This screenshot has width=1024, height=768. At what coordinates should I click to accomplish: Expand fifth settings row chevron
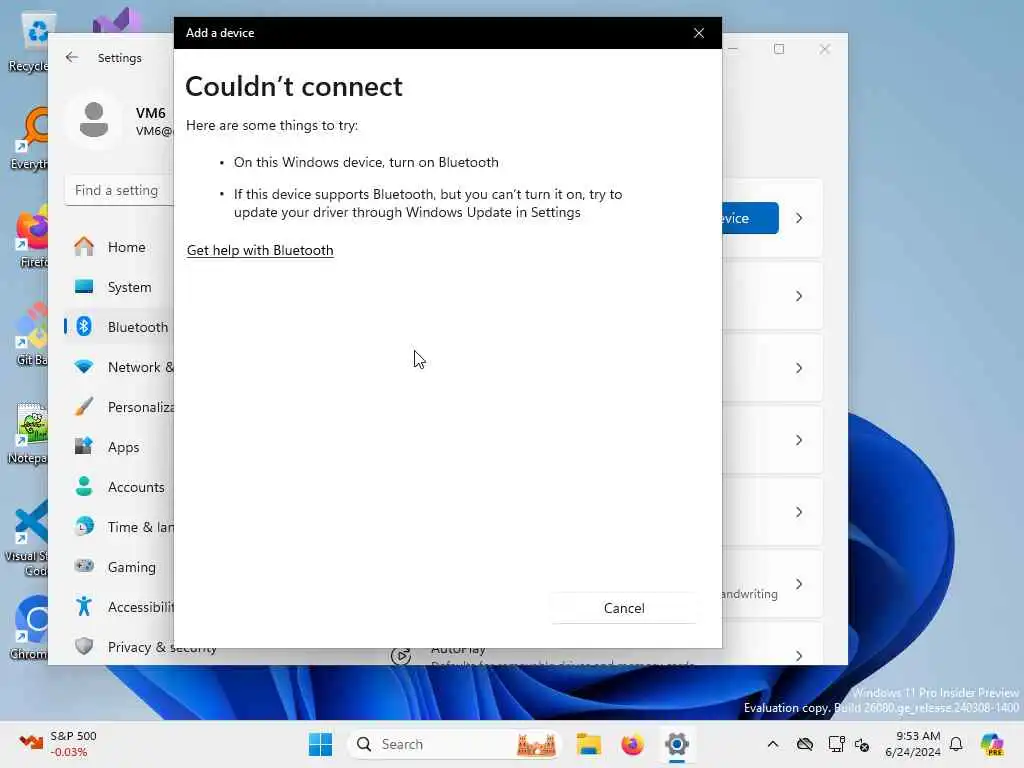click(x=799, y=512)
